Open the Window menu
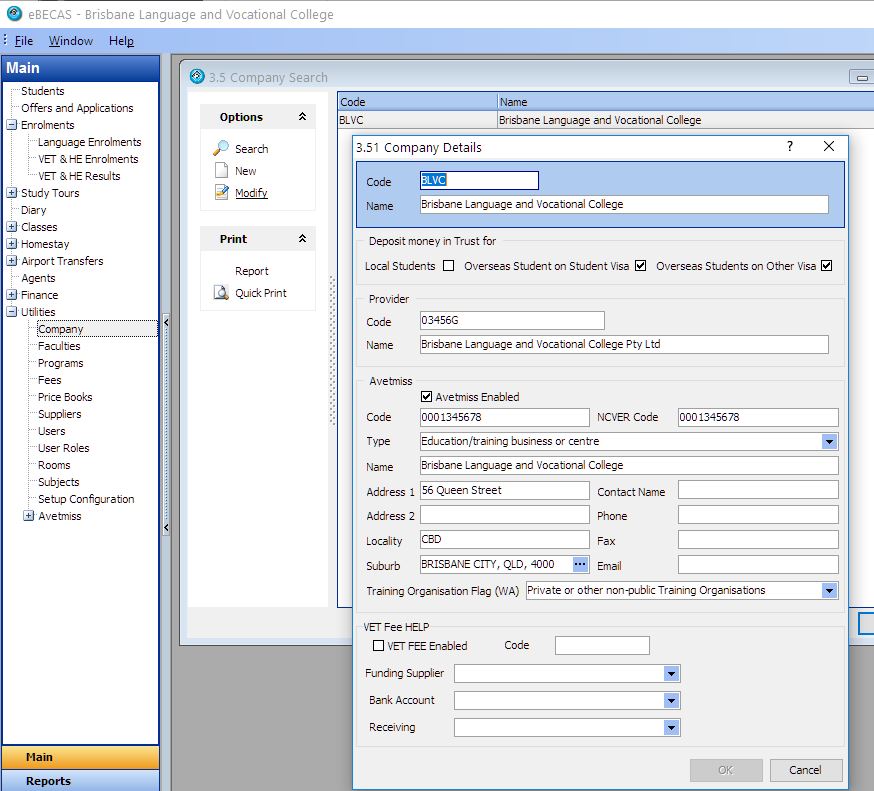The image size is (874, 791). (71, 41)
